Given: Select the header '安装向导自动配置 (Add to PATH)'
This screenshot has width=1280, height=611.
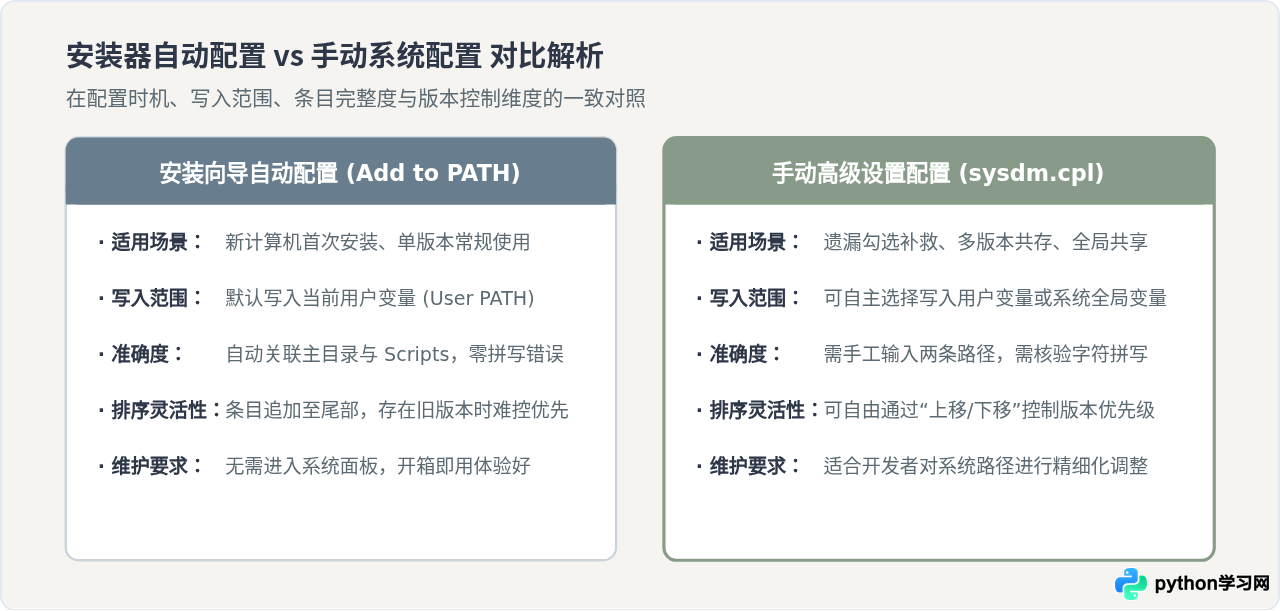Looking at the screenshot, I should click(340, 173).
